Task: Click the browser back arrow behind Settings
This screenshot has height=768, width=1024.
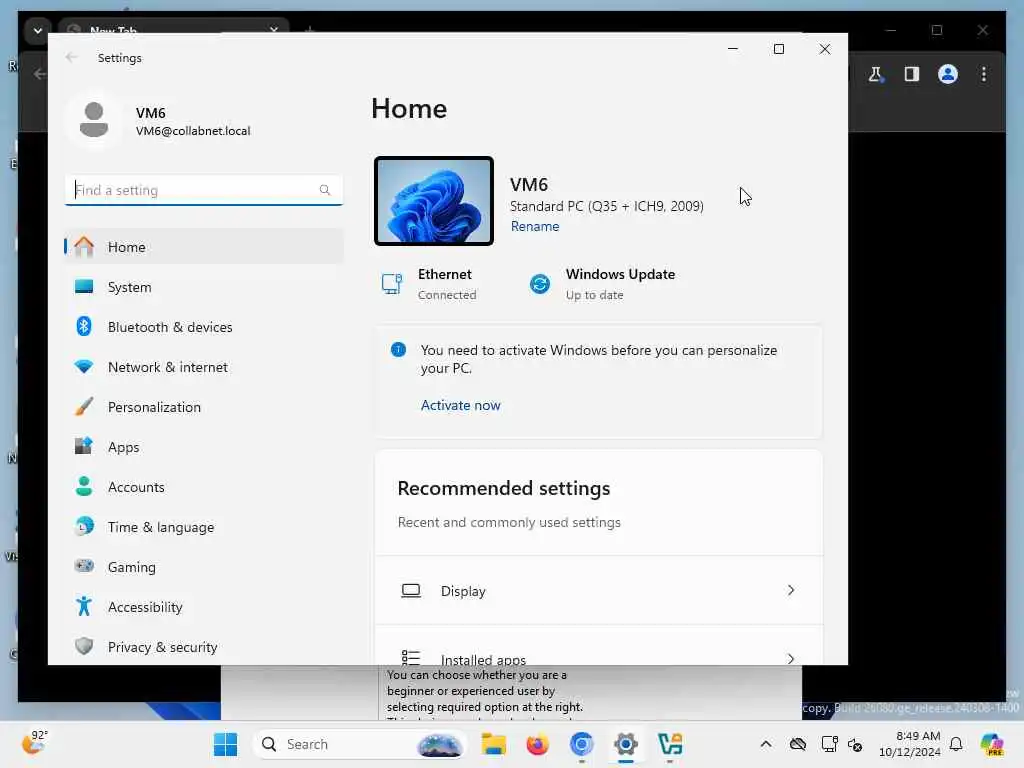Action: 40,74
